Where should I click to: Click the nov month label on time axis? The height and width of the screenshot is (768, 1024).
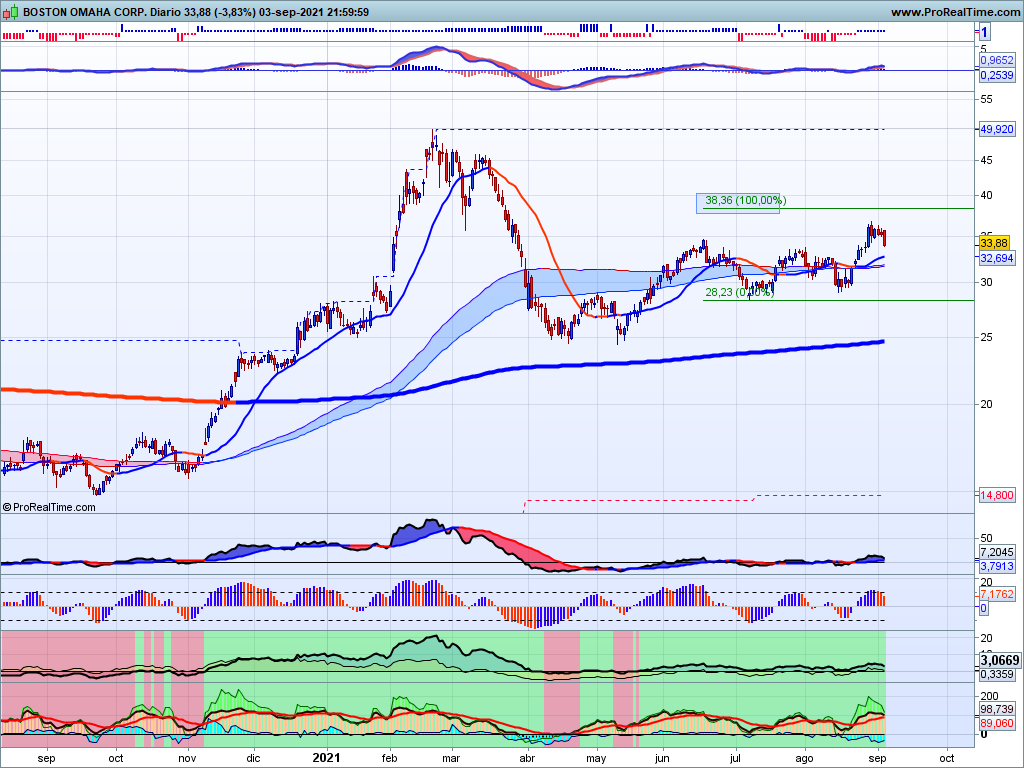pyautogui.click(x=187, y=758)
